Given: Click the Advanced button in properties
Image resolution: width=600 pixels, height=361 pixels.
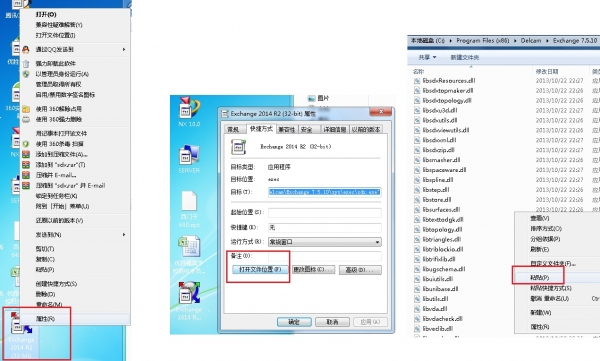Looking at the screenshot, I should 360,270.
